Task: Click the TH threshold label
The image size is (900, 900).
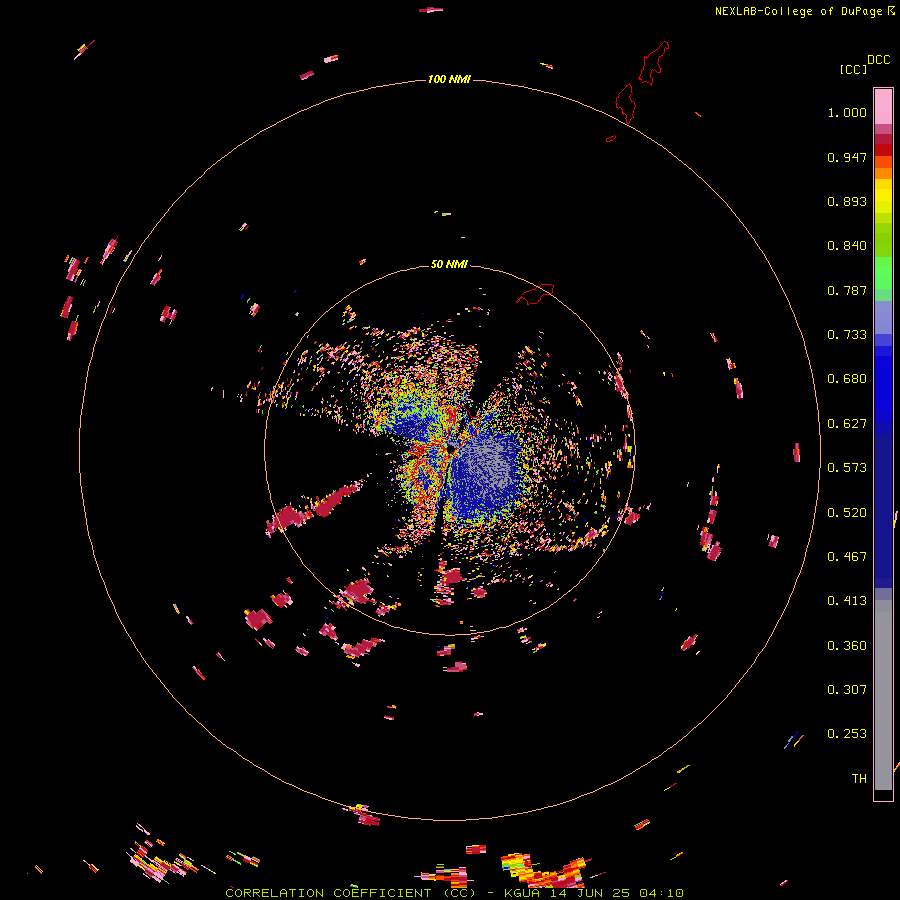Action: (859, 779)
